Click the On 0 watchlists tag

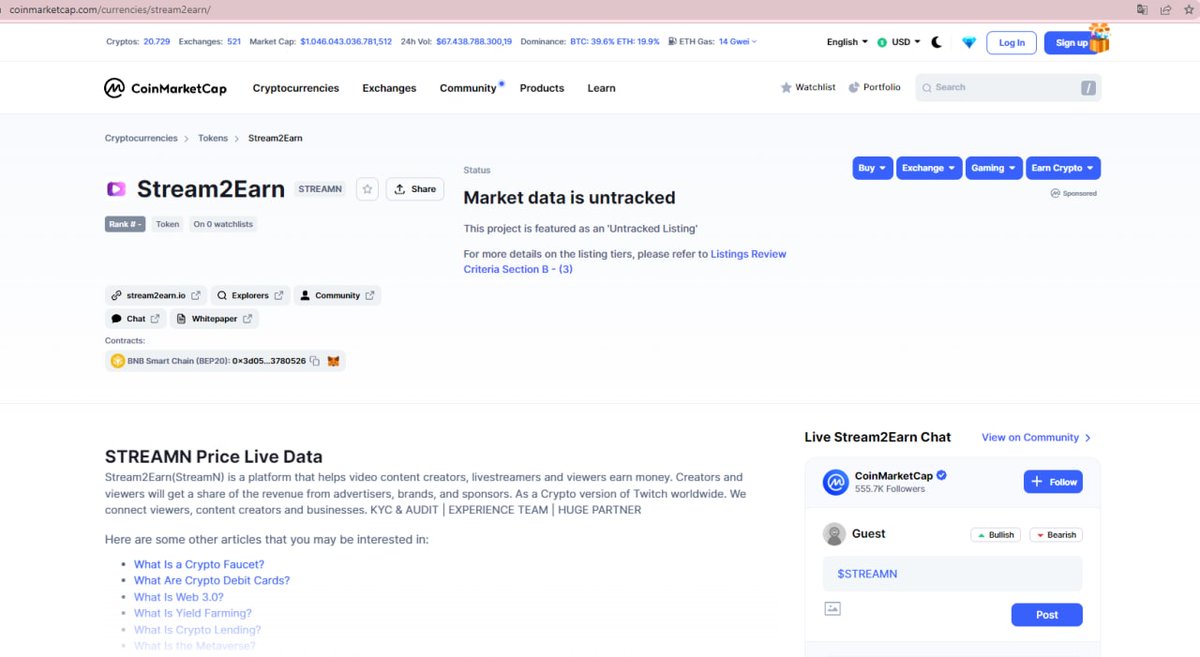(223, 224)
